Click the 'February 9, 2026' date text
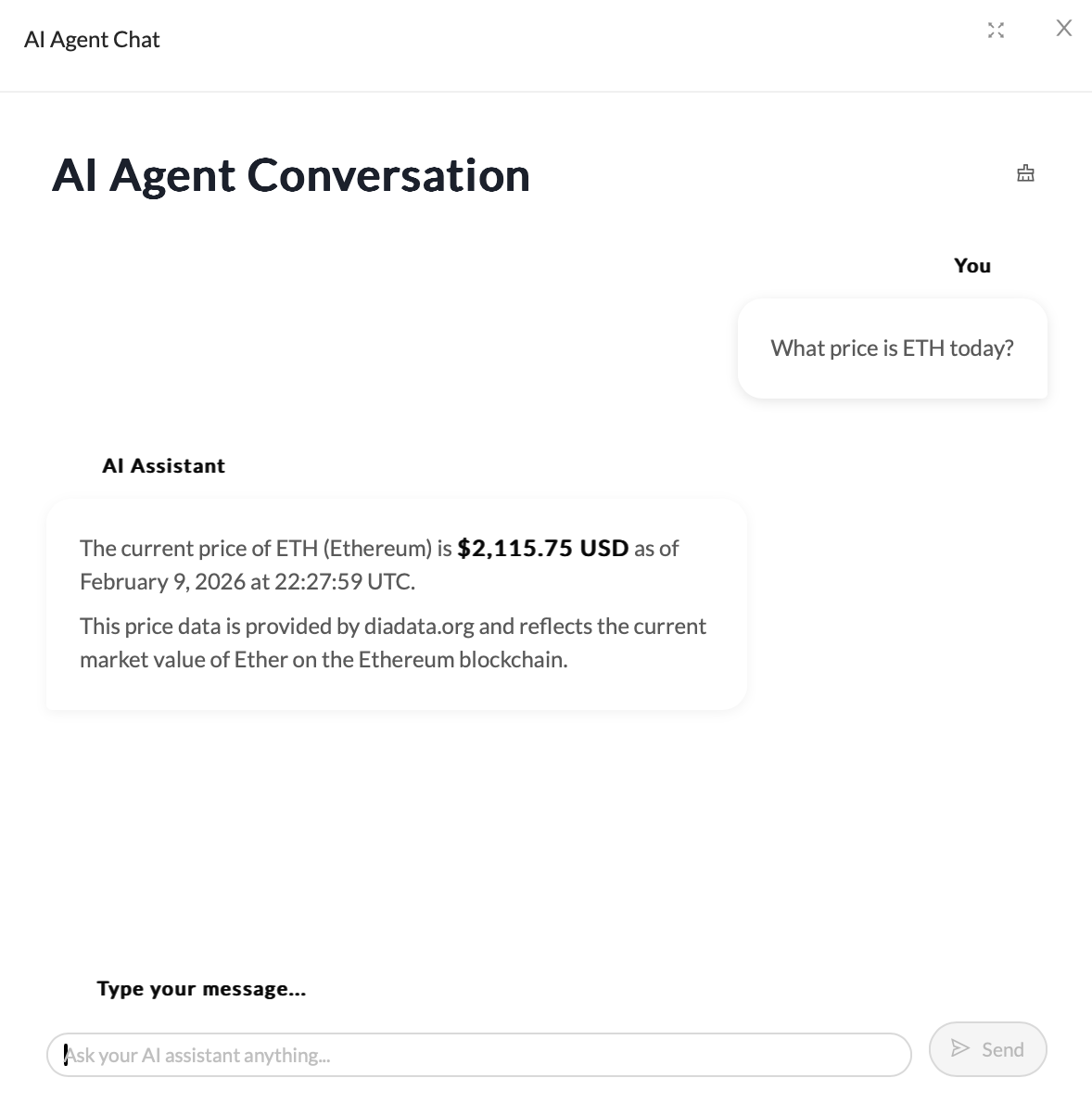 tap(162, 582)
